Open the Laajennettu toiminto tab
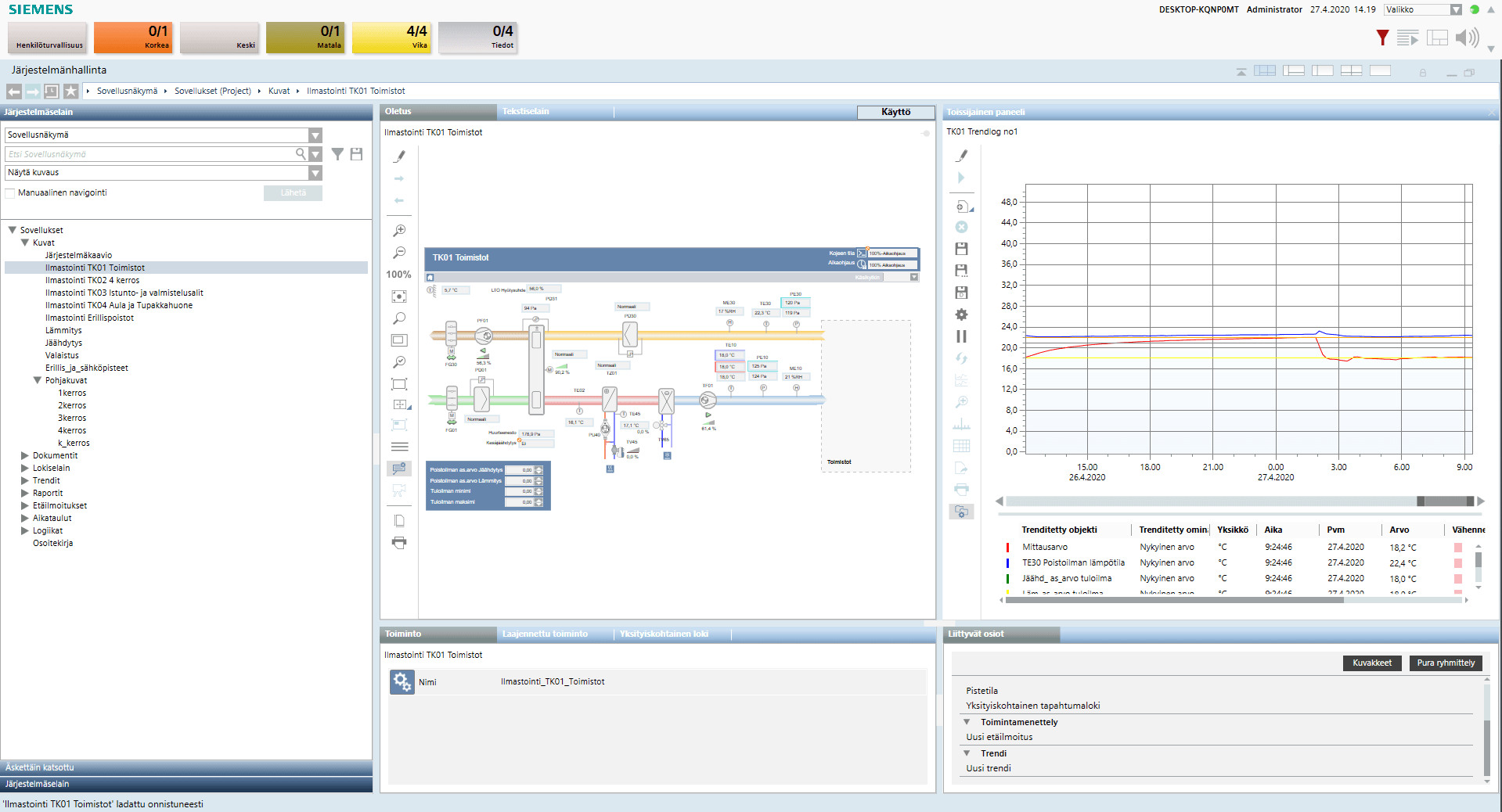 (x=545, y=634)
